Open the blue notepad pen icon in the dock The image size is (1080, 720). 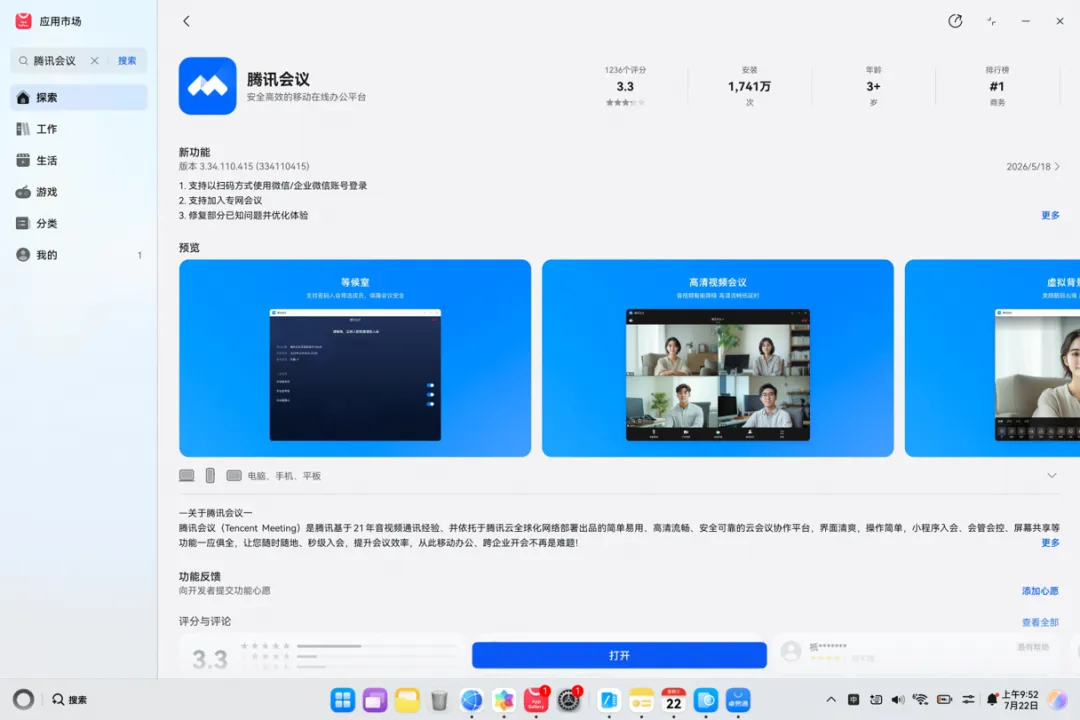tap(609, 700)
